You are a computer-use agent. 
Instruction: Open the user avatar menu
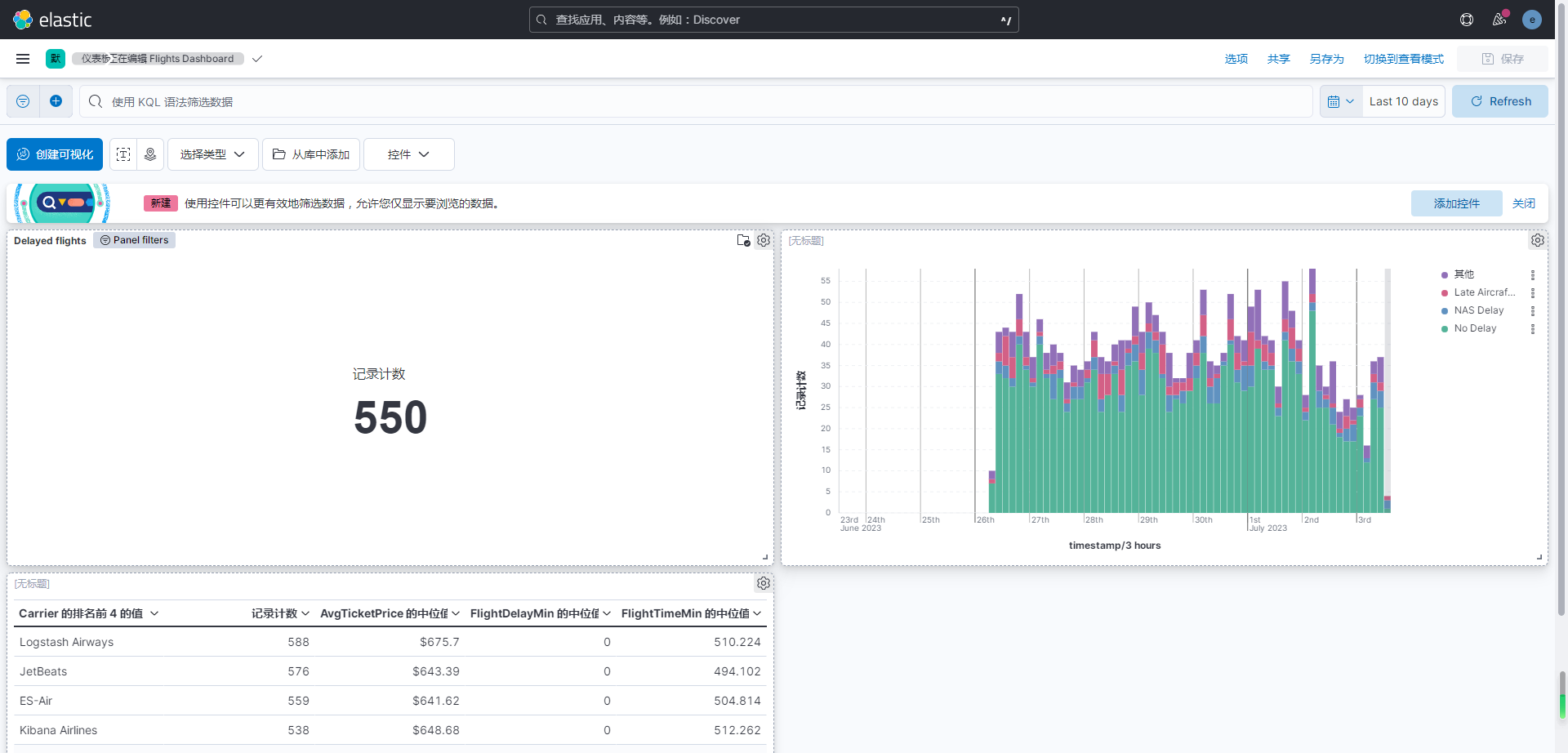(x=1532, y=20)
